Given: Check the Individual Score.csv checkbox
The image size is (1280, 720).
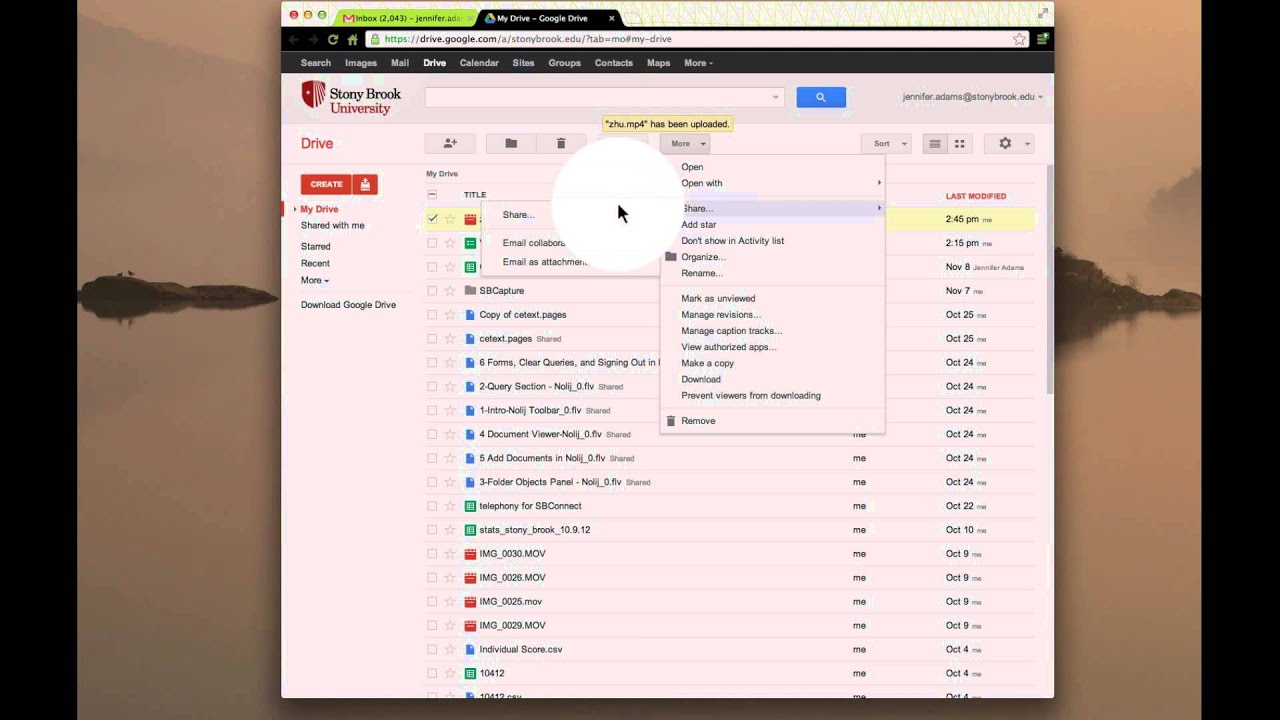Looking at the screenshot, I should (x=432, y=649).
